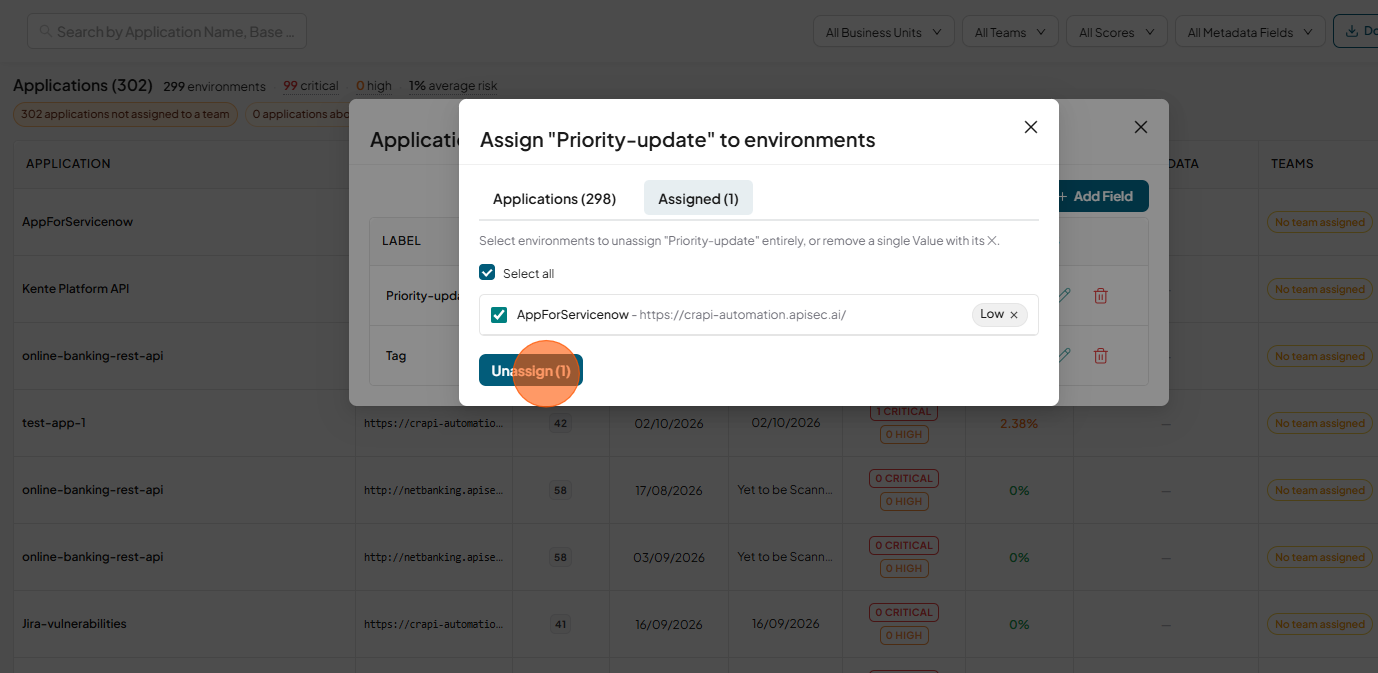Open the Kente Platform API application

(76, 289)
